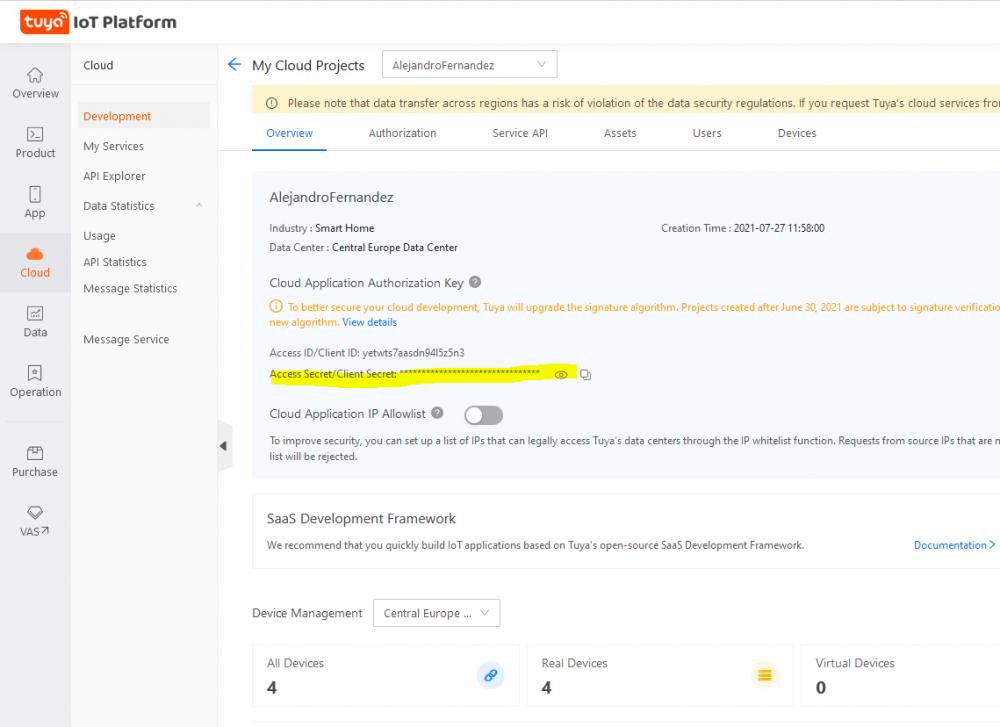Open the SaaS Documentation link
Viewport: 1000px width, 727px height.
tap(954, 545)
